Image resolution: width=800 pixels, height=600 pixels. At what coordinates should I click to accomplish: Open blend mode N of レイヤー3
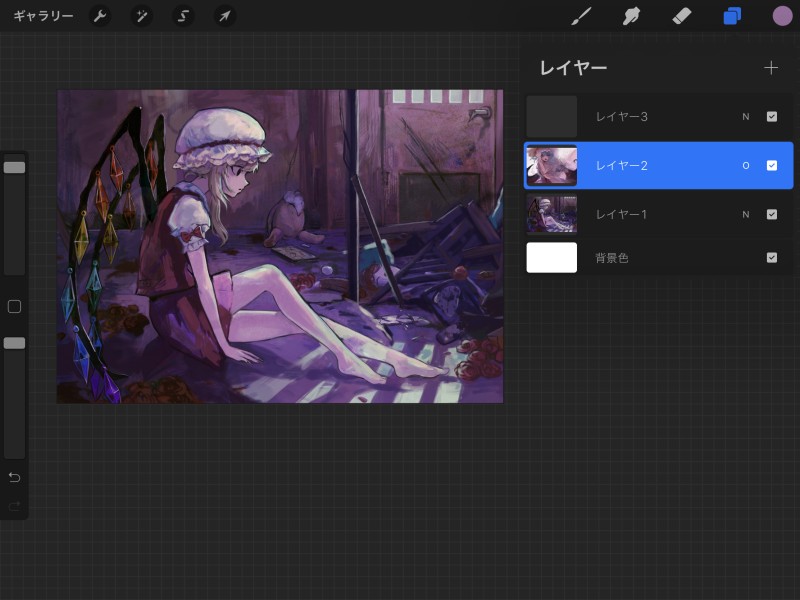[x=745, y=117]
